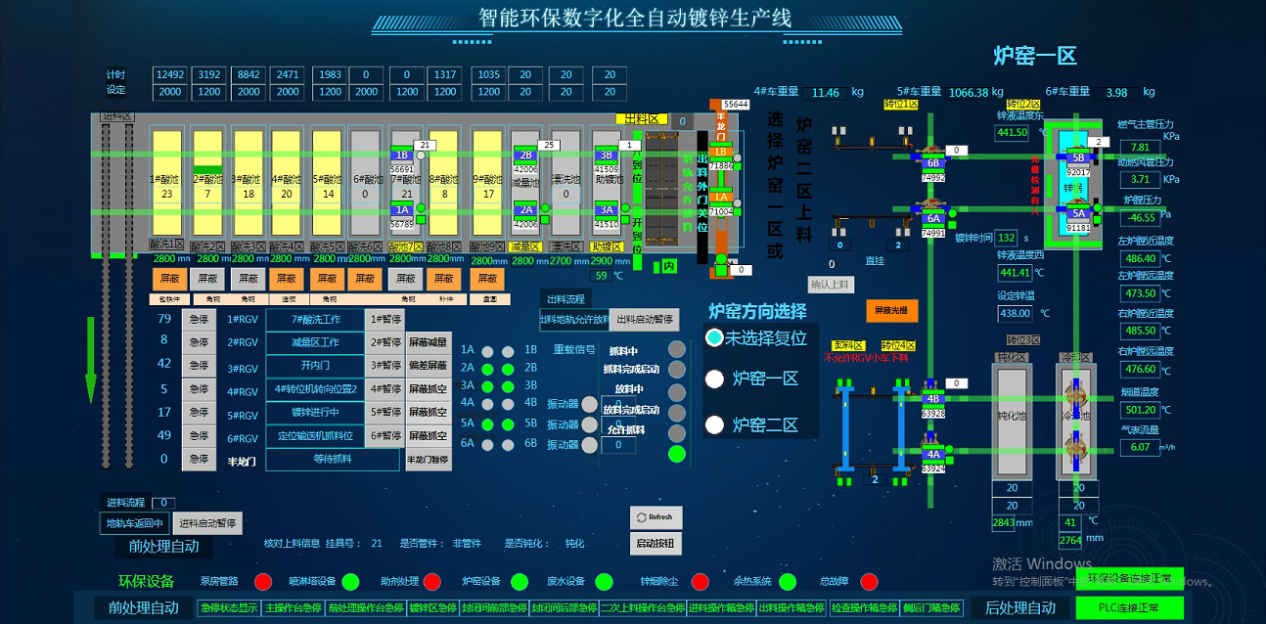Click the red 总故障 fault indicator
The width and height of the screenshot is (1266, 624).
tap(869, 582)
